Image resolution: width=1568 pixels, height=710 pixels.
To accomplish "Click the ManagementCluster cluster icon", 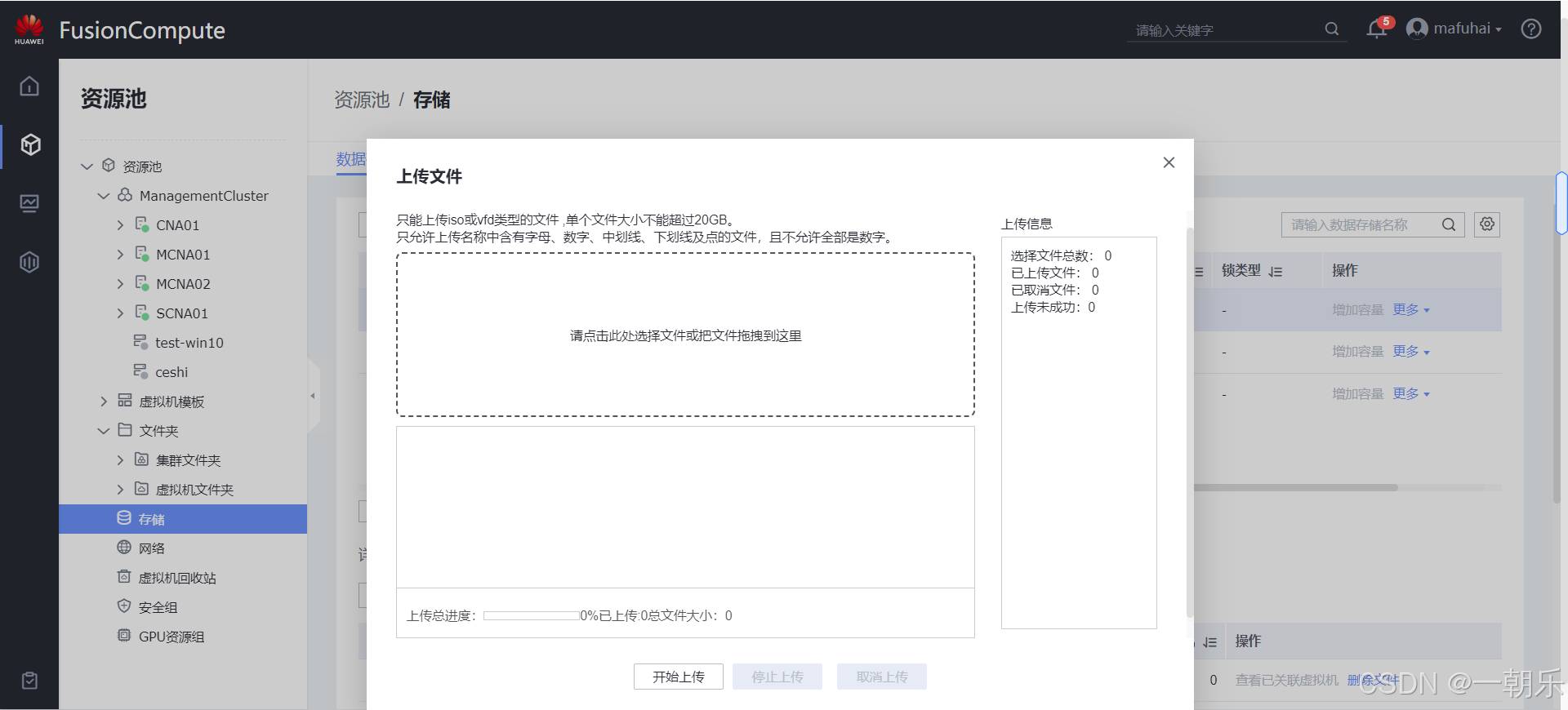I will click(125, 195).
